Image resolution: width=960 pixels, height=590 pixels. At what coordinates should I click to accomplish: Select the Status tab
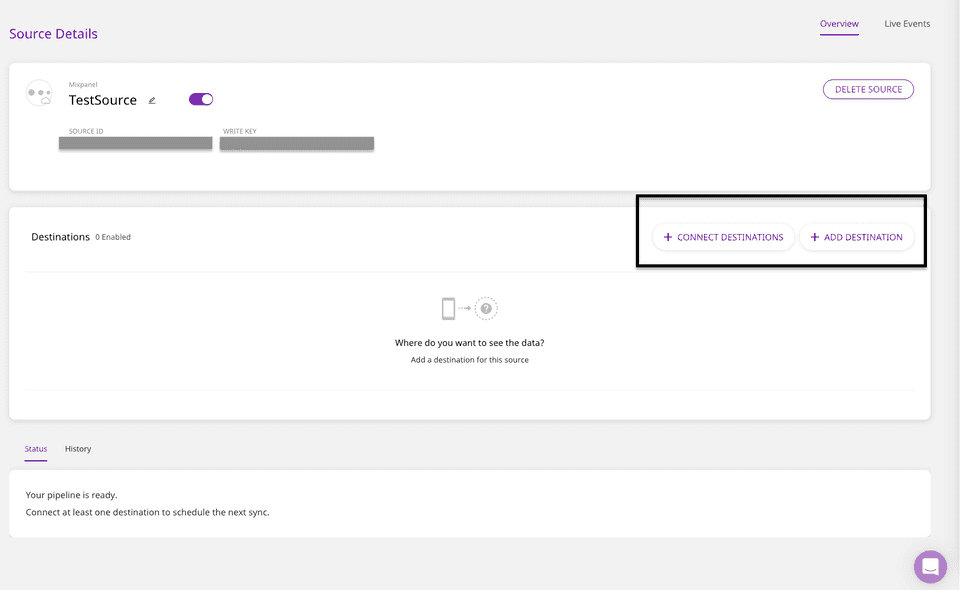click(35, 448)
